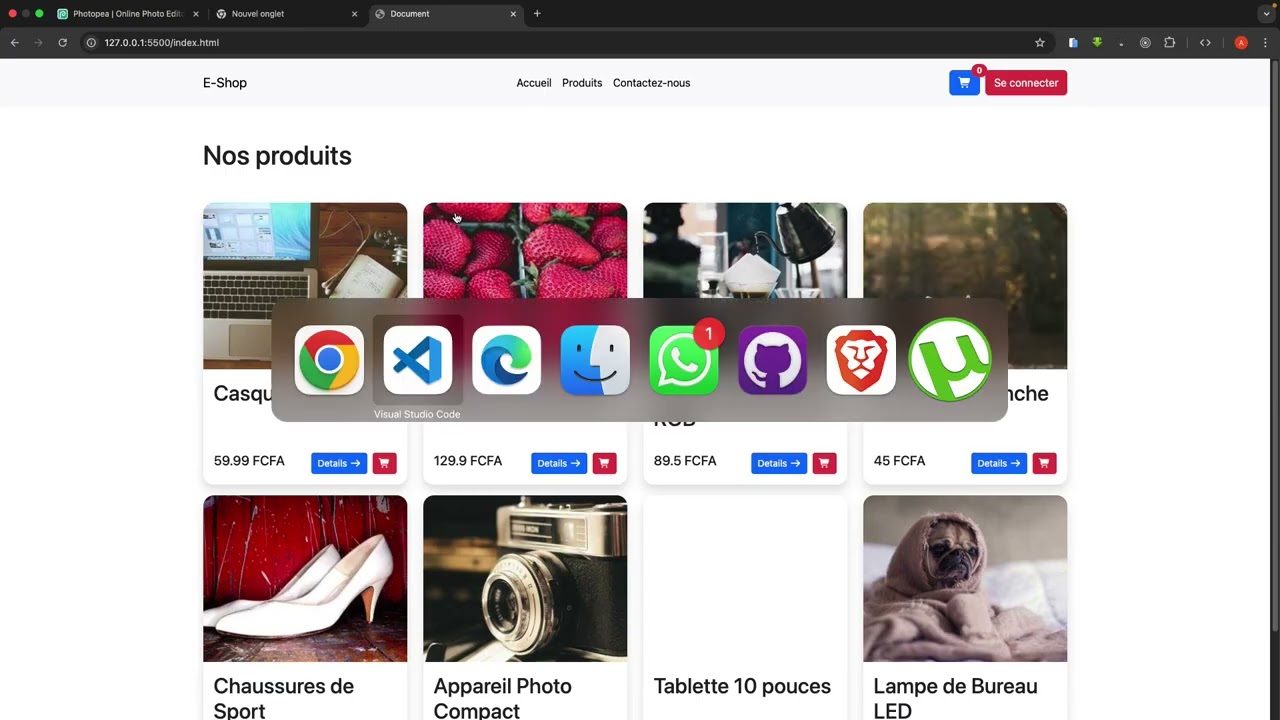Close the Photopea tab
Viewport: 1280px width, 720px height.
[195, 14]
